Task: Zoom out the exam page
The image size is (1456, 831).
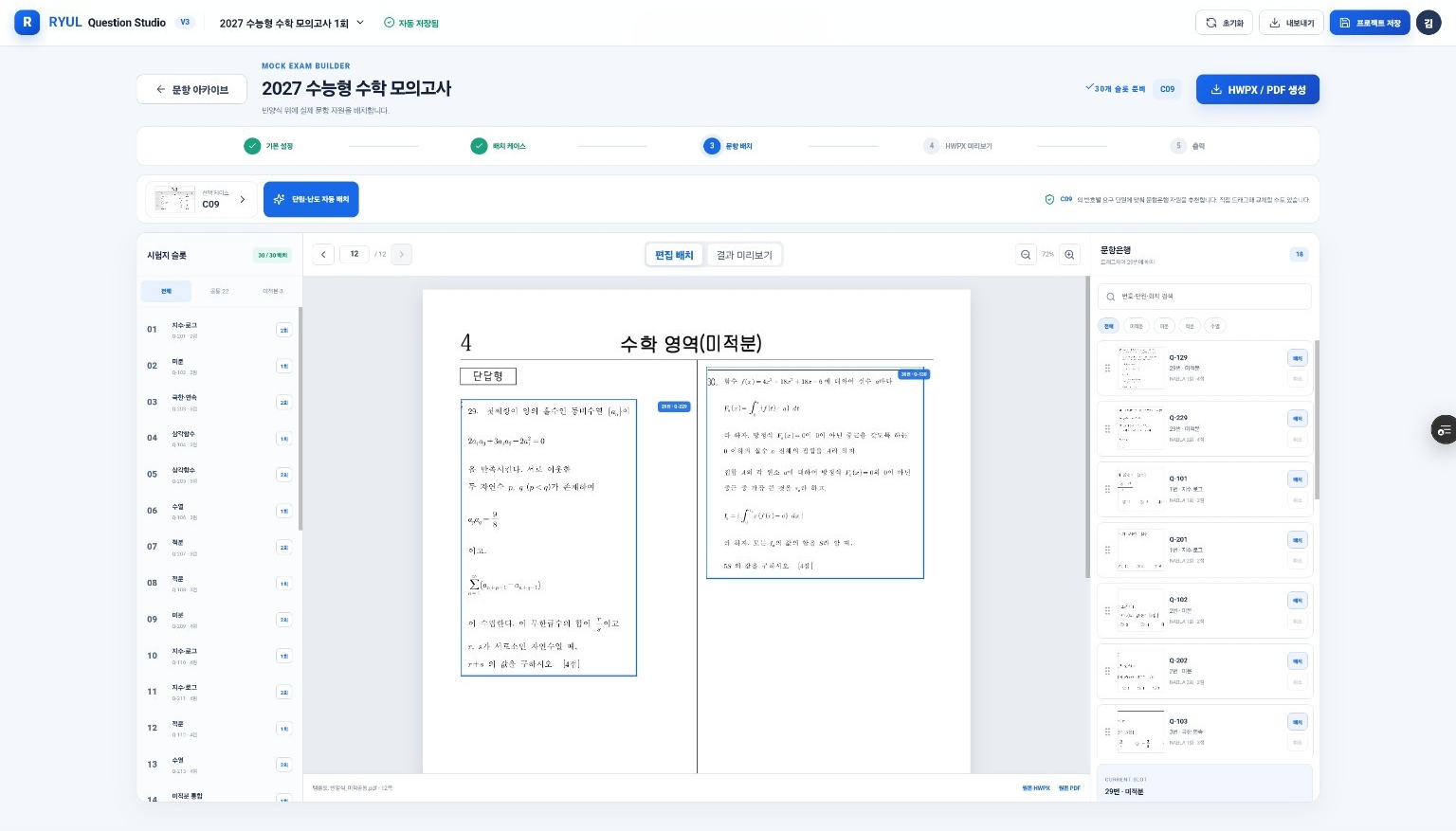Action: coord(1026,254)
